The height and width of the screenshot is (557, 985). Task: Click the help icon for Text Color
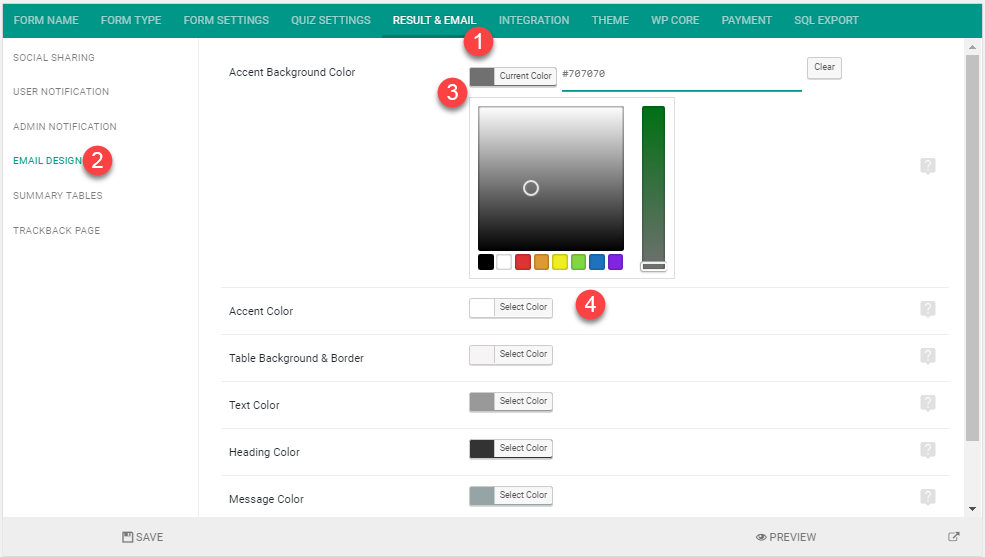tap(928, 403)
